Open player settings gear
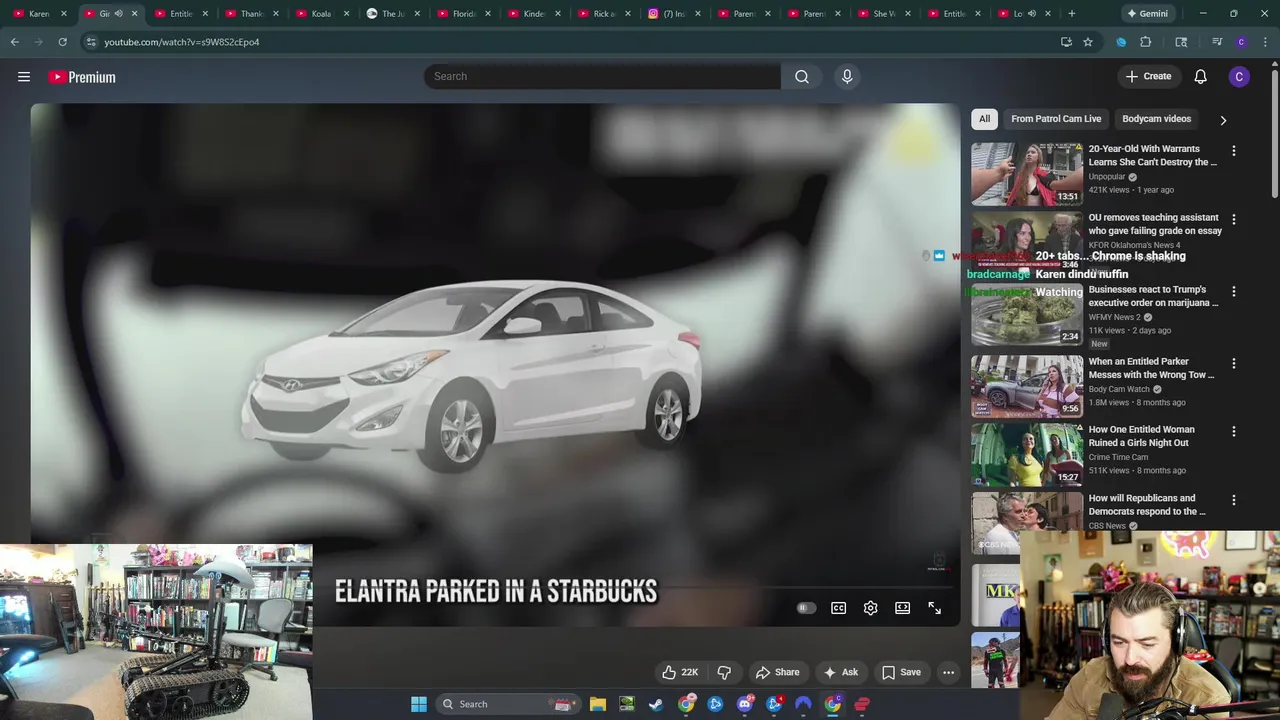Image resolution: width=1280 pixels, height=720 pixels. click(x=870, y=608)
